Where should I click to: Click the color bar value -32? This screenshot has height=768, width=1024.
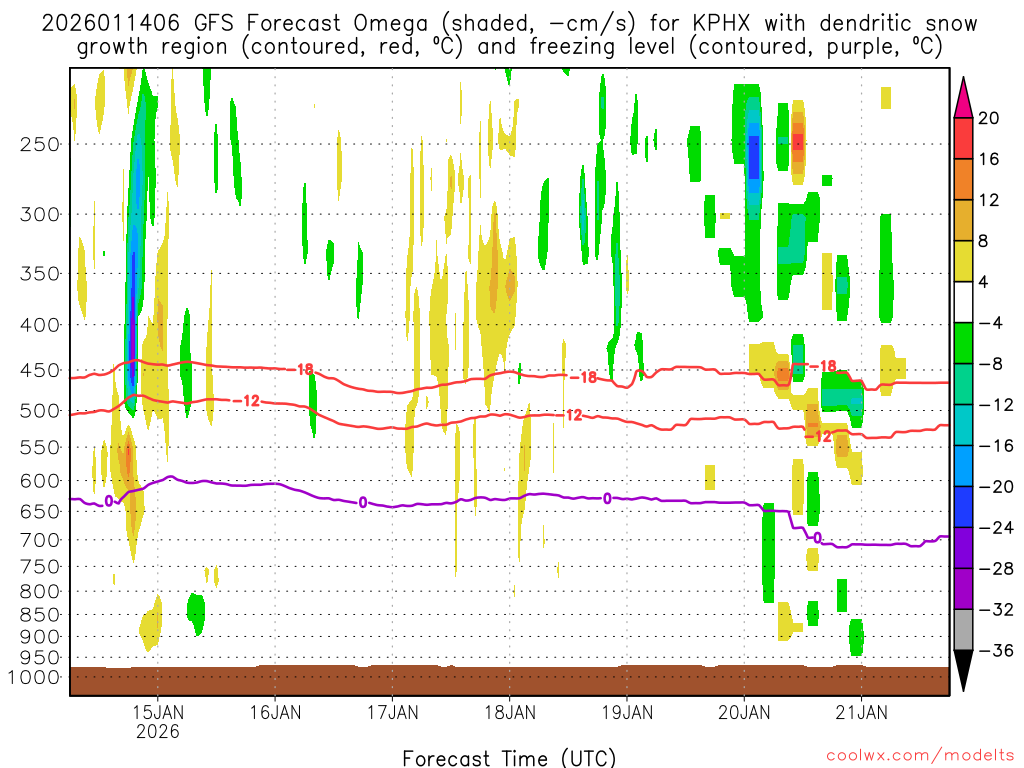tap(995, 610)
